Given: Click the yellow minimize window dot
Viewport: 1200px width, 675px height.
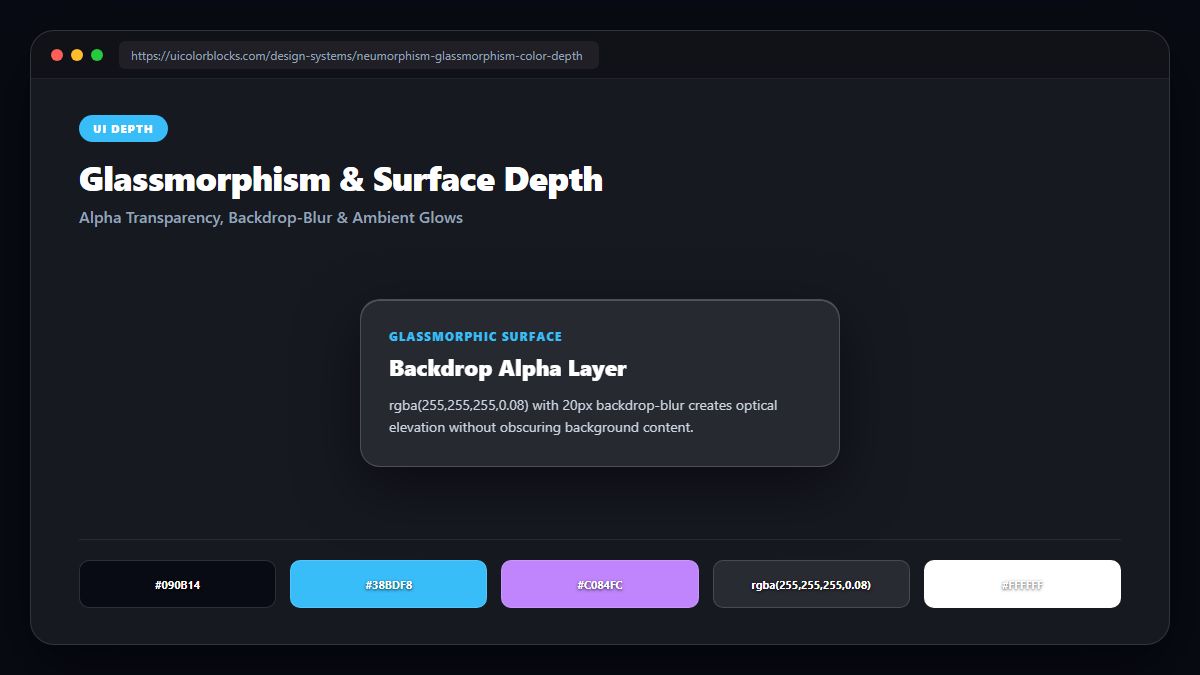Looking at the screenshot, I should pyautogui.click(x=77, y=55).
